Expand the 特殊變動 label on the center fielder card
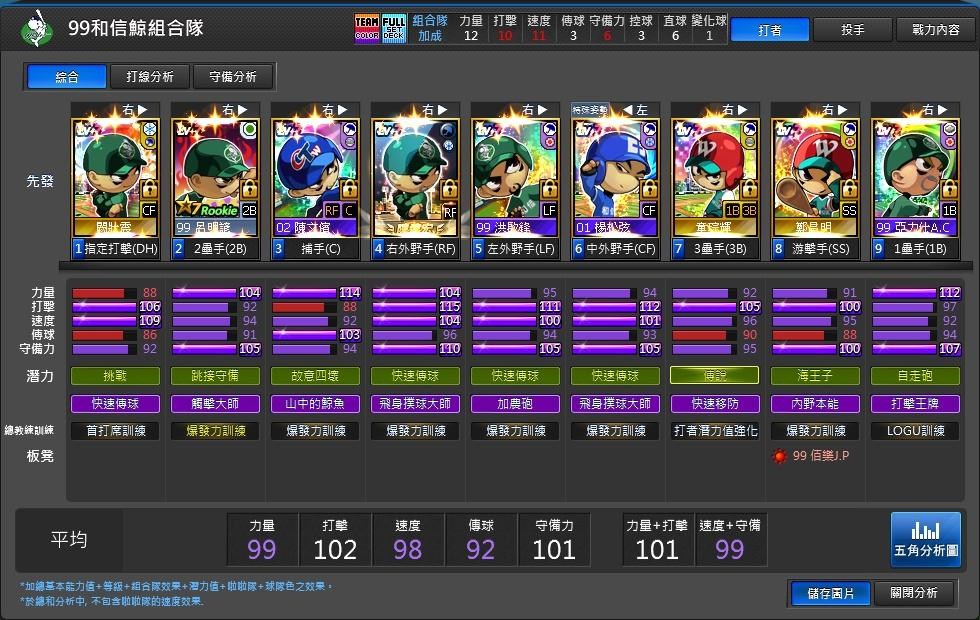The width and height of the screenshot is (980, 620). (592, 110)
